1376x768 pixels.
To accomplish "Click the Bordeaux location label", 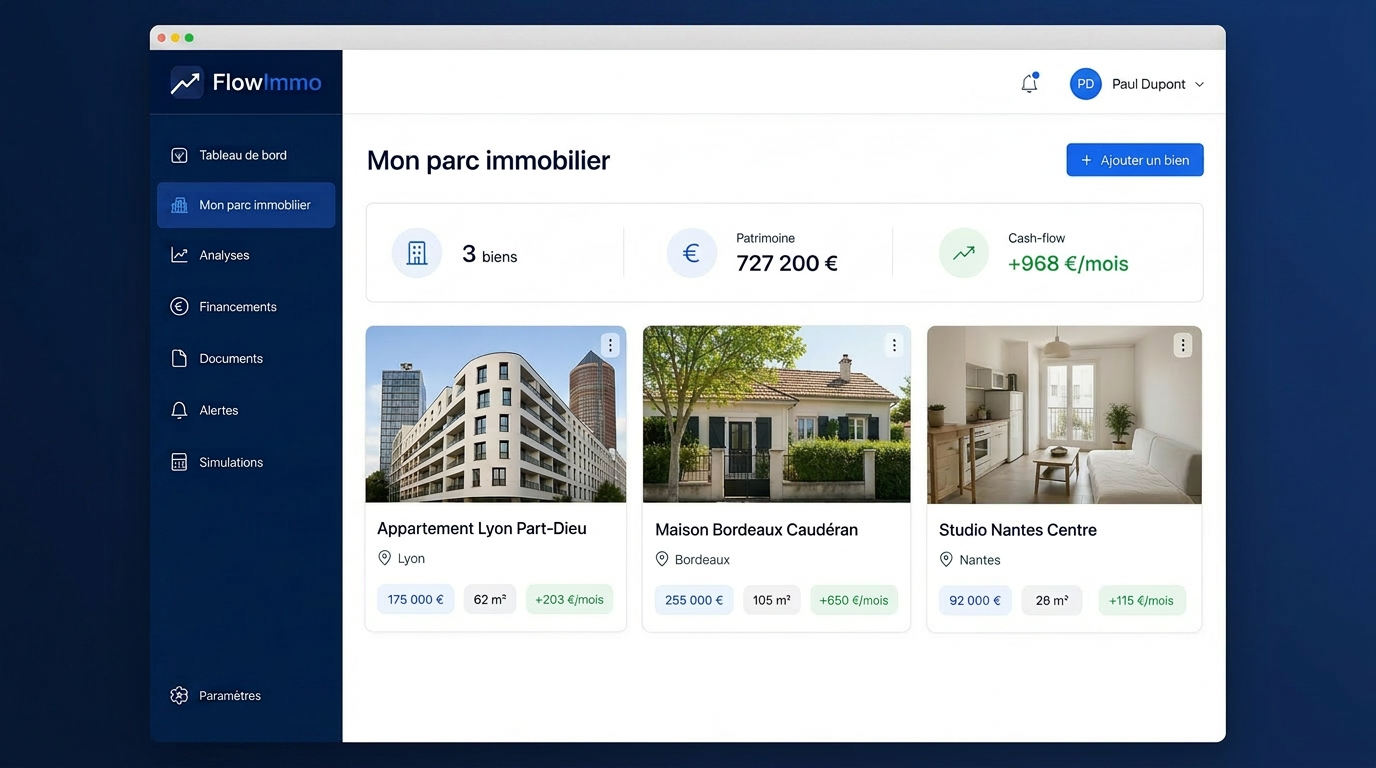I will click(x=702, y=559).
